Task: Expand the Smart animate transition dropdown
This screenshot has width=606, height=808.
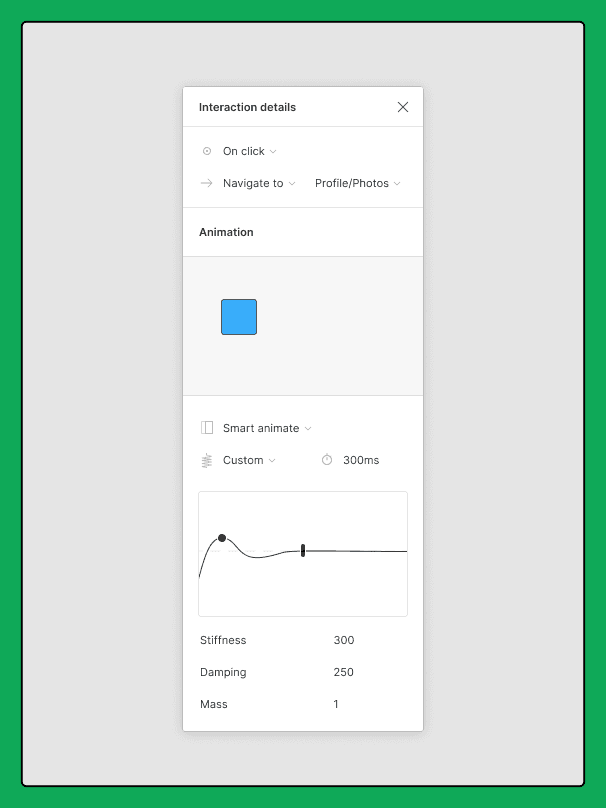Action: pyautogui.click(x=267, y=428)
